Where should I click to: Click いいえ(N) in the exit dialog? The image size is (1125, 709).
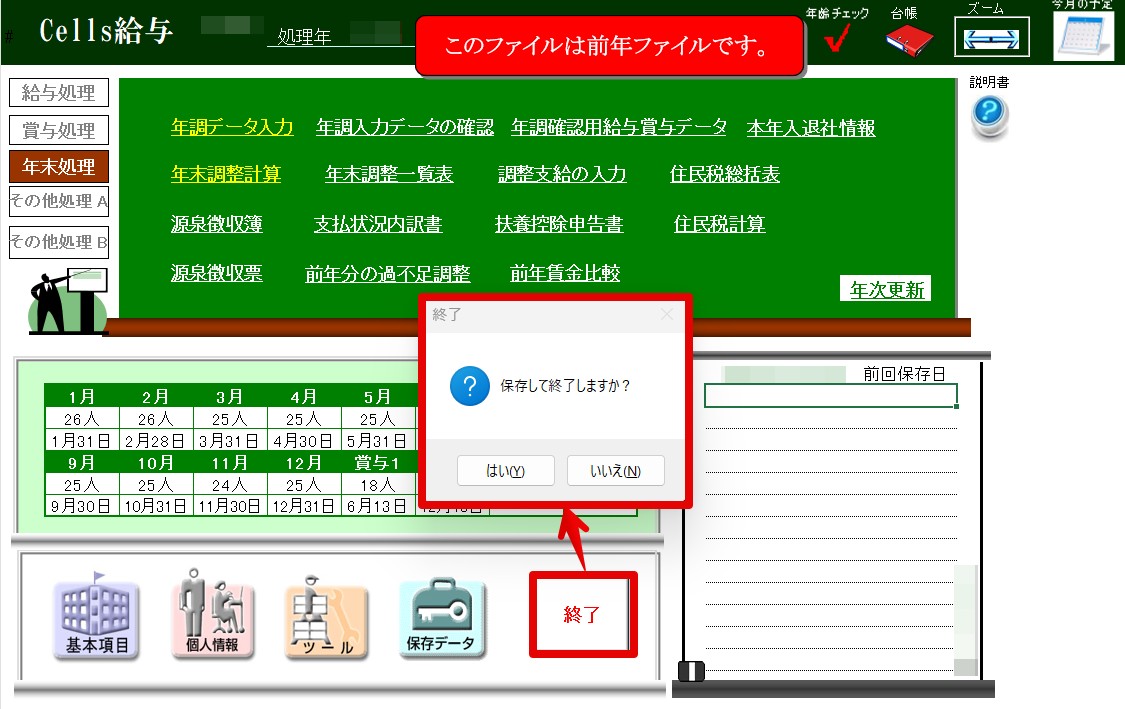616,471
